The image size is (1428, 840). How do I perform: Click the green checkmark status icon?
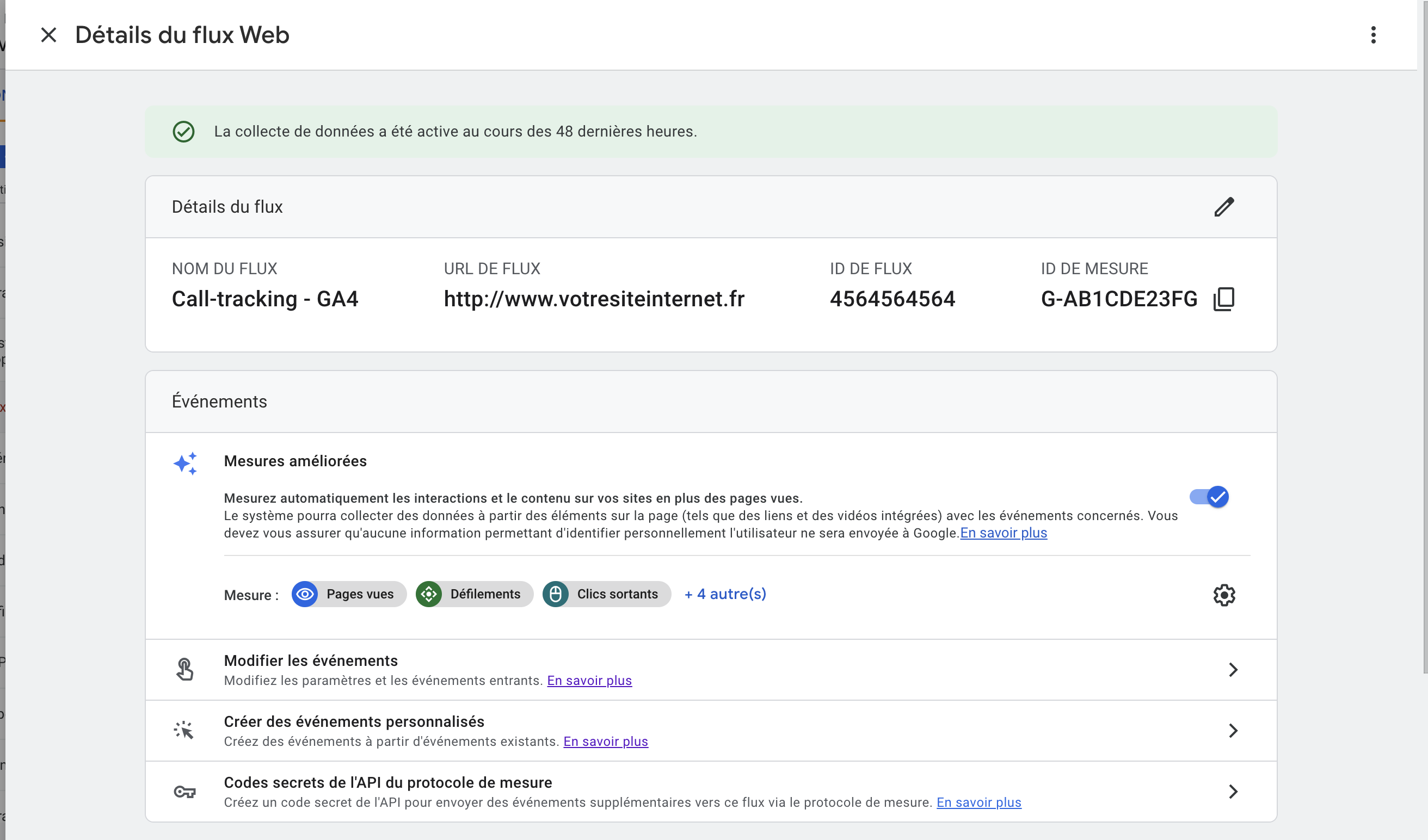point(183,132)
